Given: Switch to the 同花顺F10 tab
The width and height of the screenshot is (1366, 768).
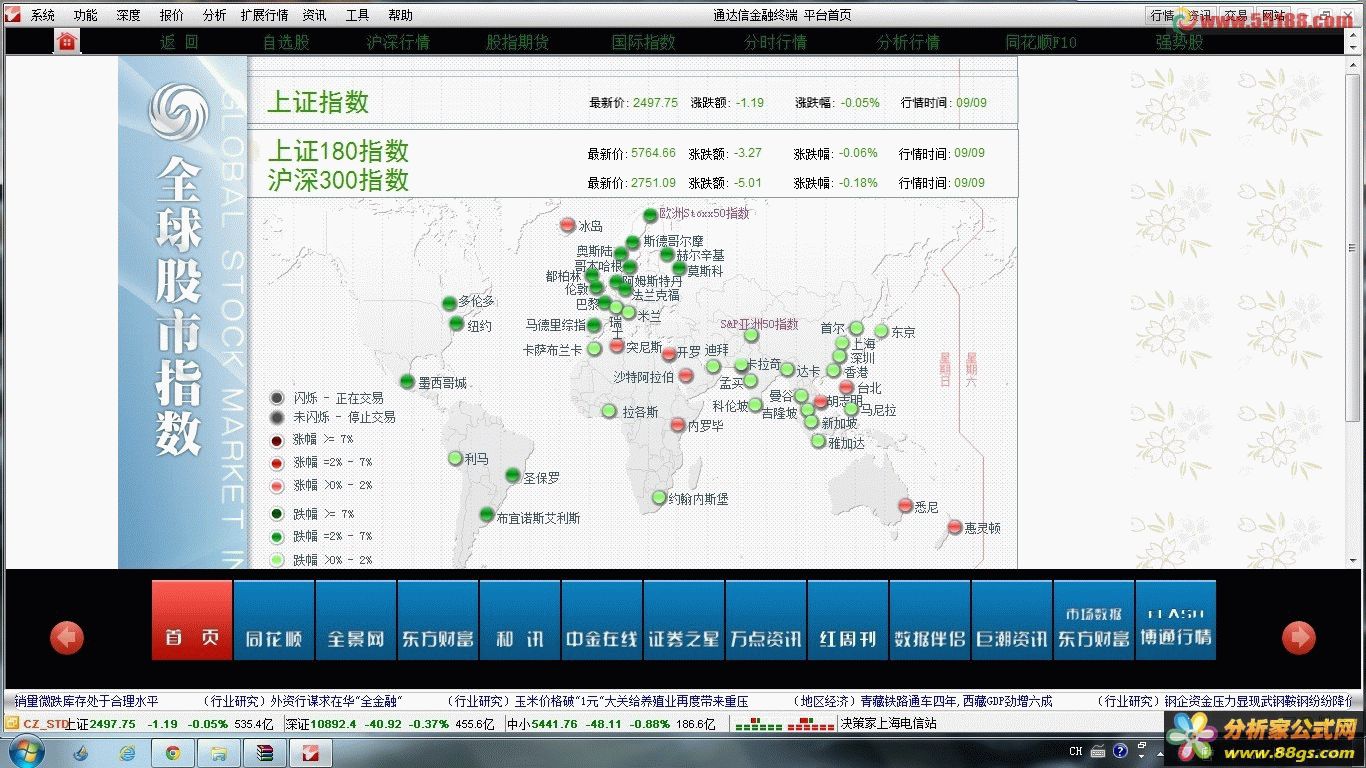Looking at the screenshot, I should [x=1041, y=42].
